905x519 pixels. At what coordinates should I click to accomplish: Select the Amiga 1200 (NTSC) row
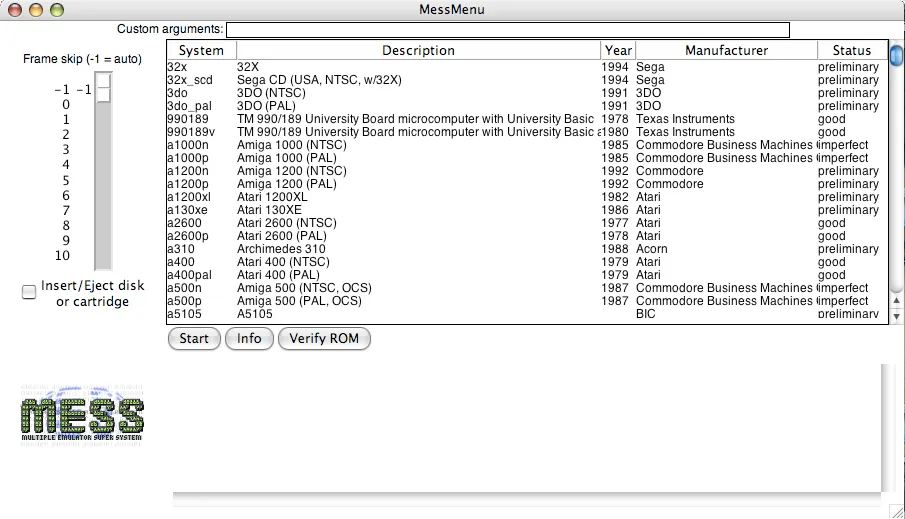(400, 171)
